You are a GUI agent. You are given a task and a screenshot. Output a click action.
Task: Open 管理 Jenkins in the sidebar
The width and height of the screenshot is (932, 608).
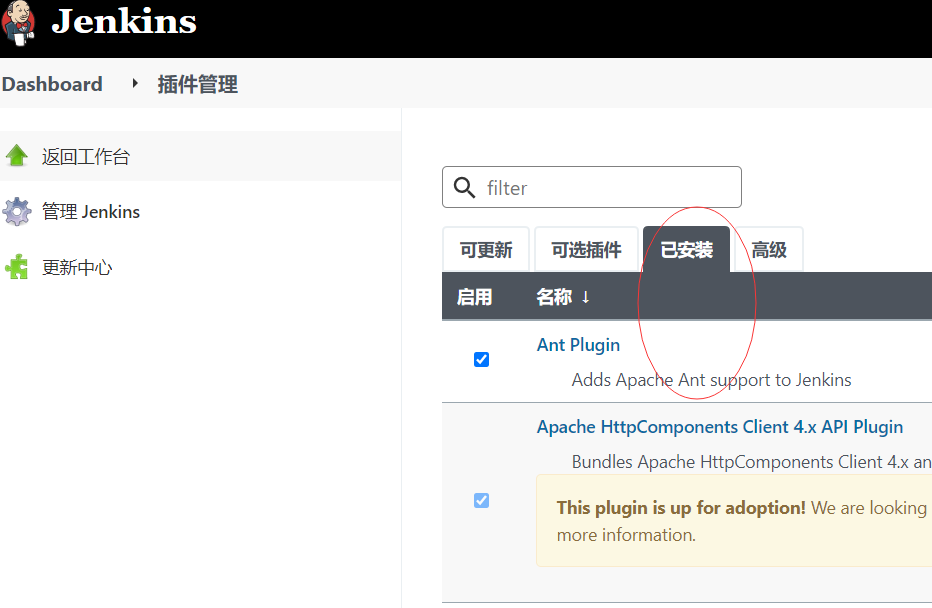(91, 212)
